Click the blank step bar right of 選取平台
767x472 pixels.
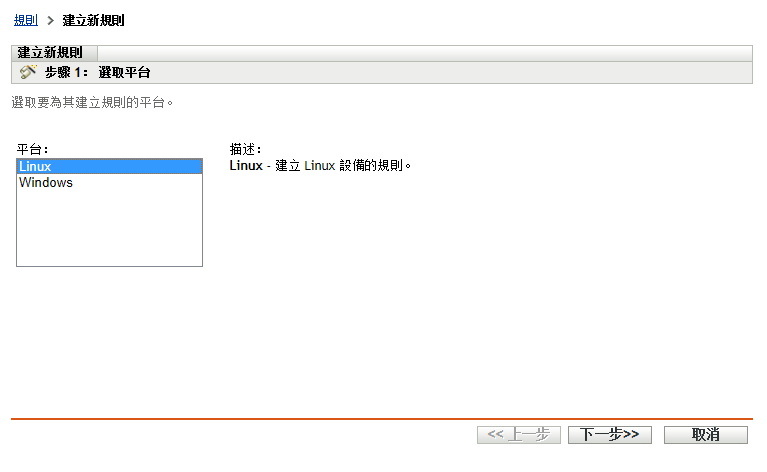(450, 72)
